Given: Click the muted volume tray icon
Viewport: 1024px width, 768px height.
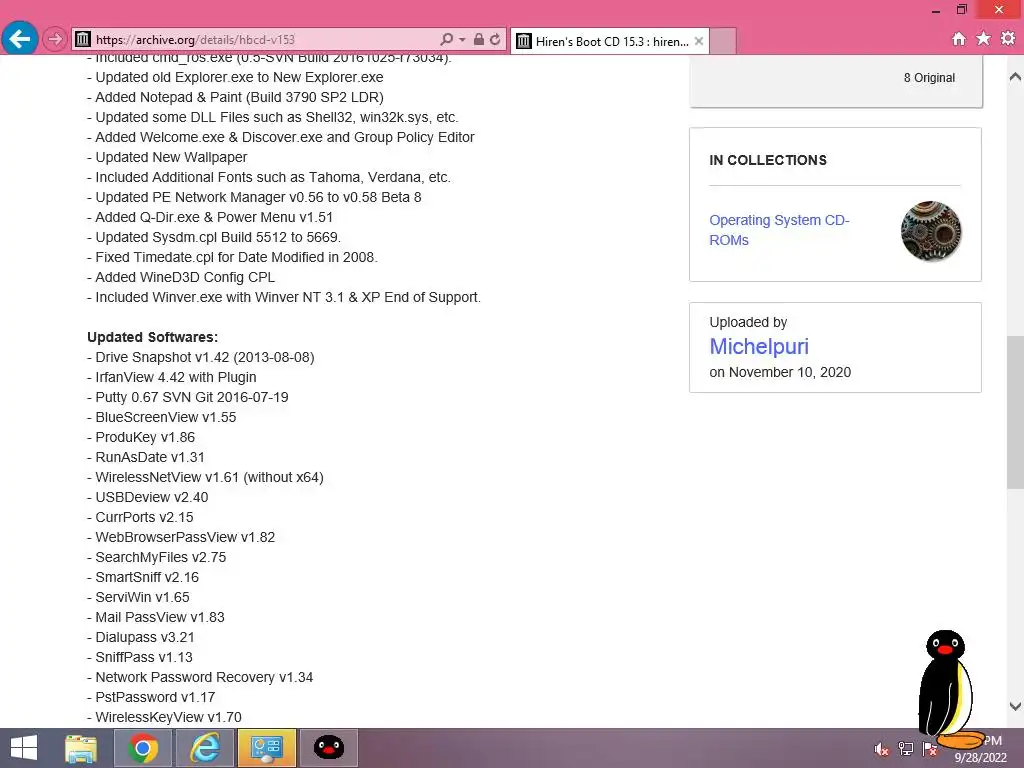Looking at the screenshot, I should click(x=882, y=749).
